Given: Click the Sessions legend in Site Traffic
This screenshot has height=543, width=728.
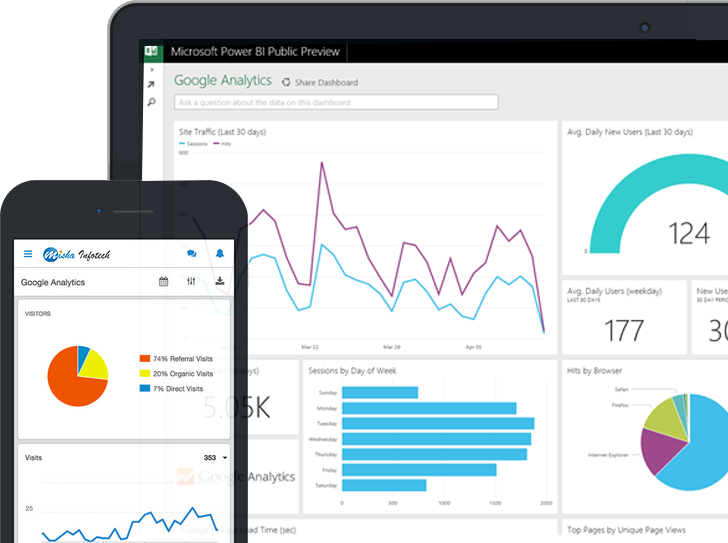Looking at the screenshot, I should coord(193,144).
